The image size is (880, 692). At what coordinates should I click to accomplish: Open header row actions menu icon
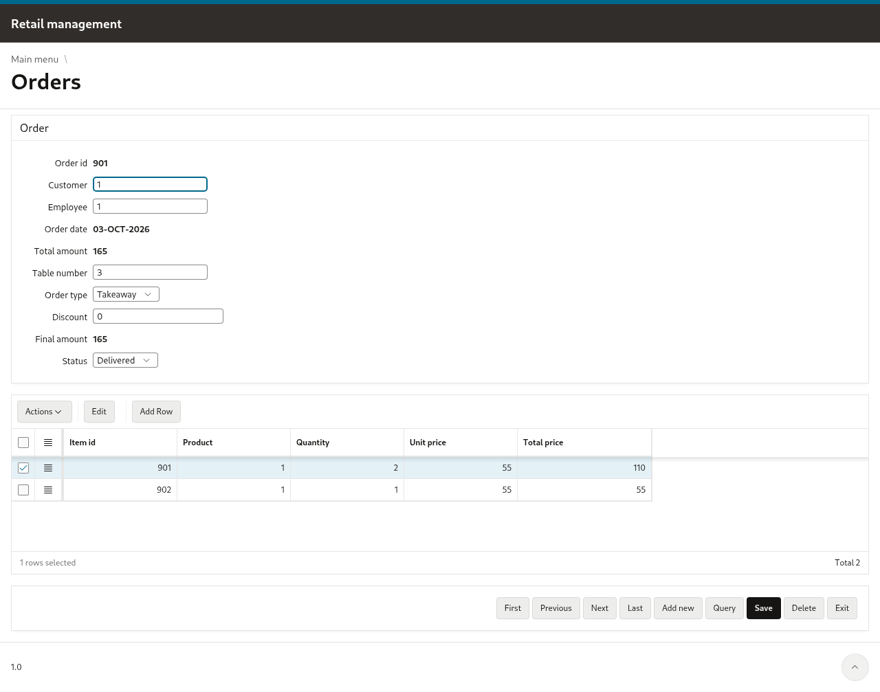48,443
